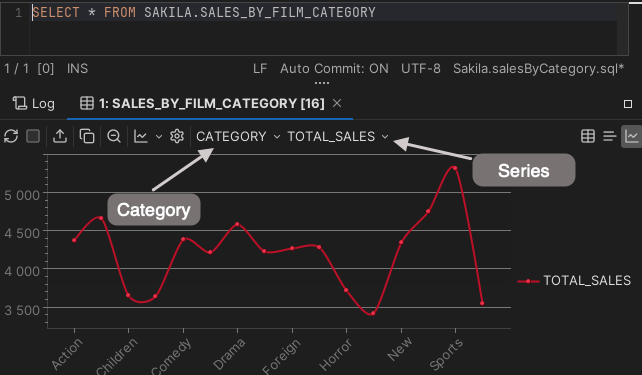642x375 pixels.
Task: Click the Horror axis label
Action: click(335, 355)
